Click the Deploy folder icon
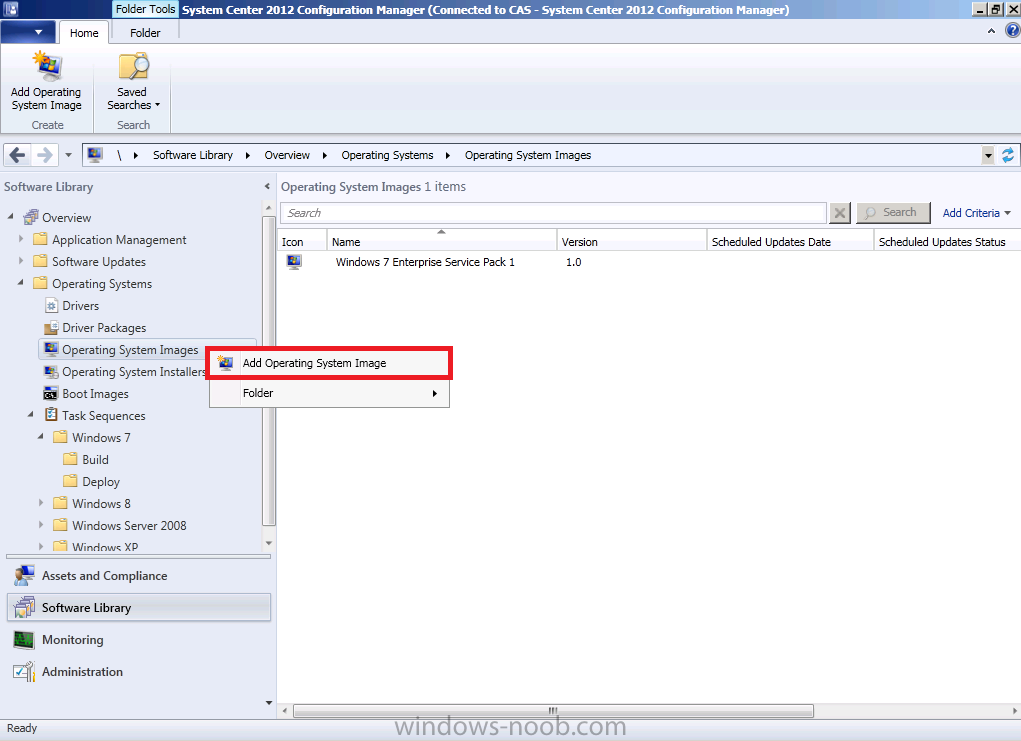Viewport: 1021px width, 741px height. click(x=70, y=482)
